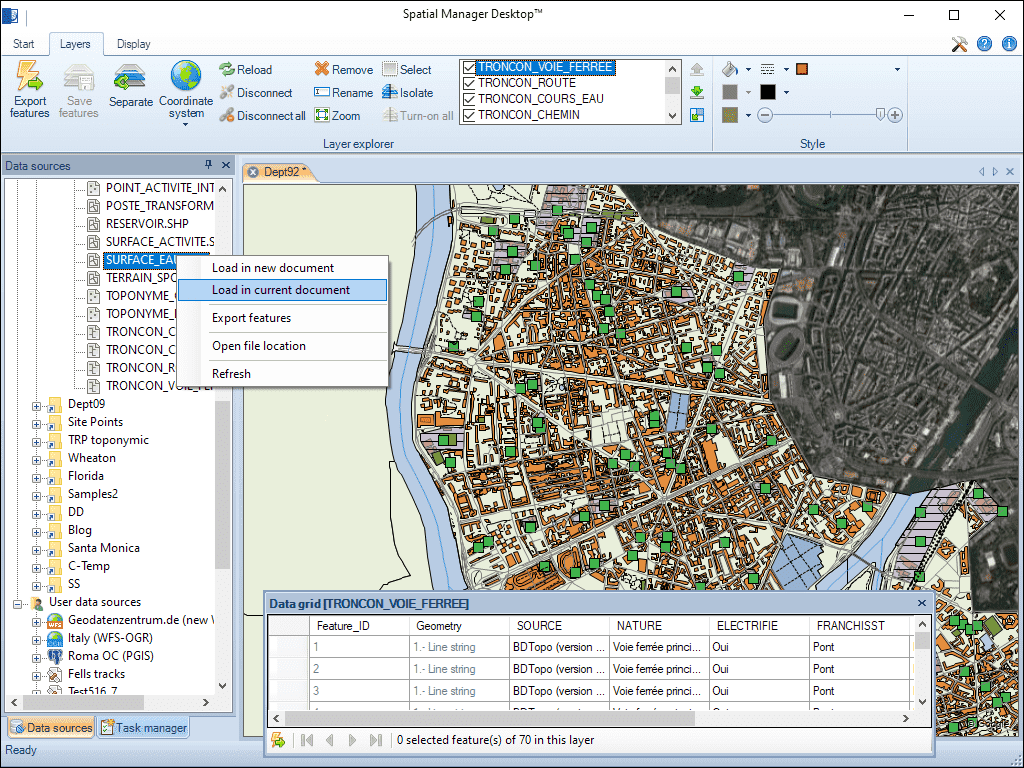Decrease size with the slider minus button
1024x768 pixels.
coord(765,116)
